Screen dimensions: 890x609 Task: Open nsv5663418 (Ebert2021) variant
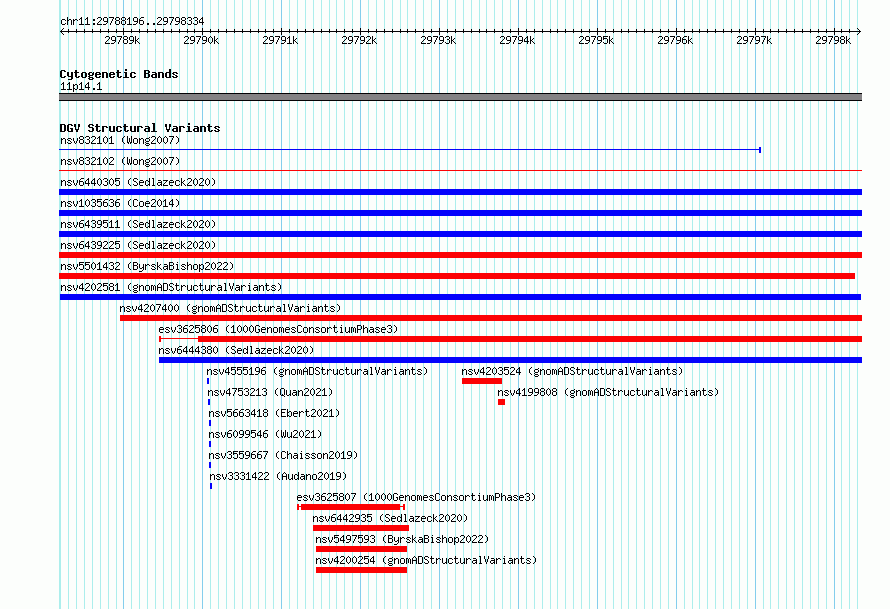pyautogui.click(x=274, y=413)
